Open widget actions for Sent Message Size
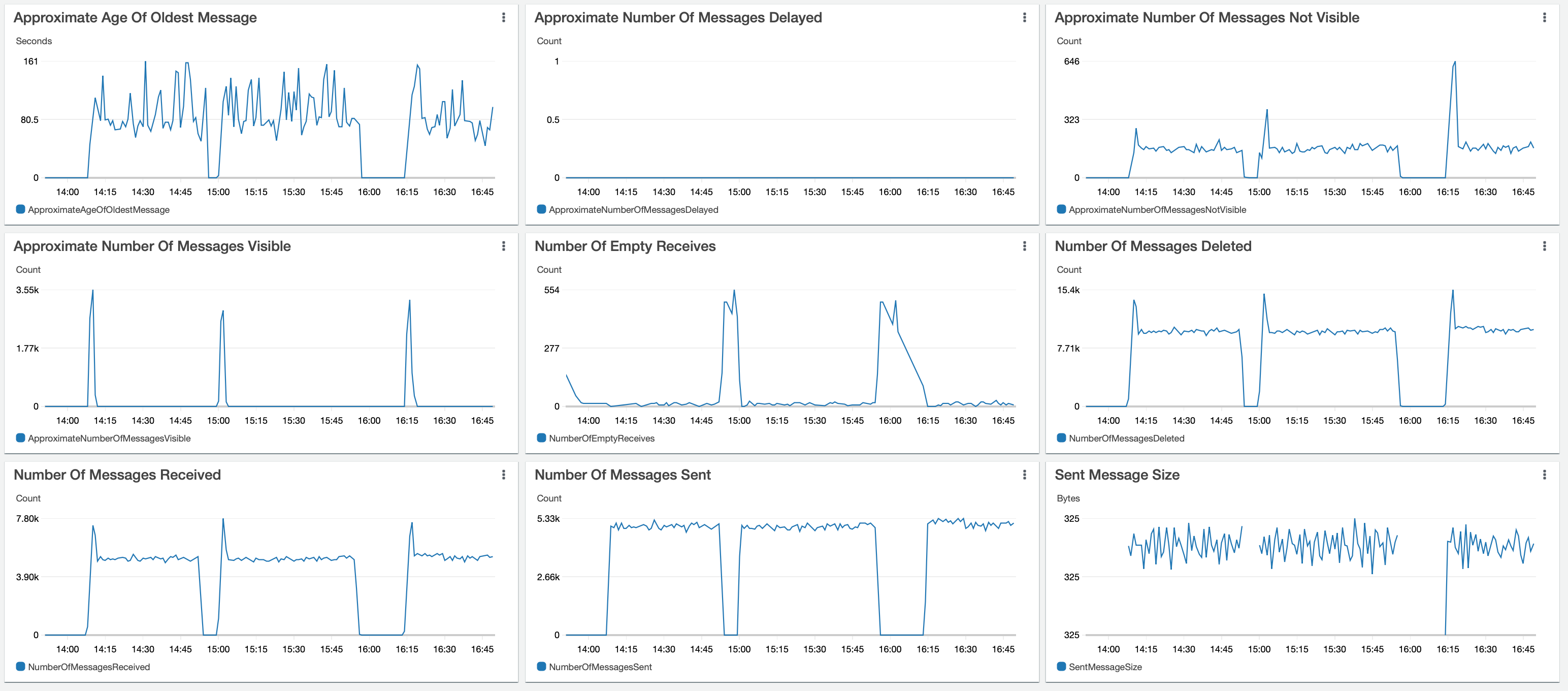 [1544, 475]
